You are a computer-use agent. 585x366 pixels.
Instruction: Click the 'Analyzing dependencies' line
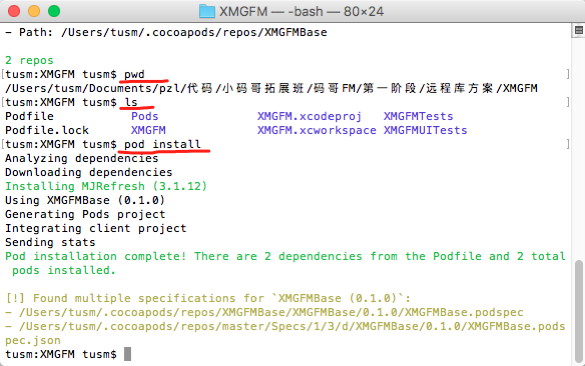pyautogui.click(x=82, y=158)
